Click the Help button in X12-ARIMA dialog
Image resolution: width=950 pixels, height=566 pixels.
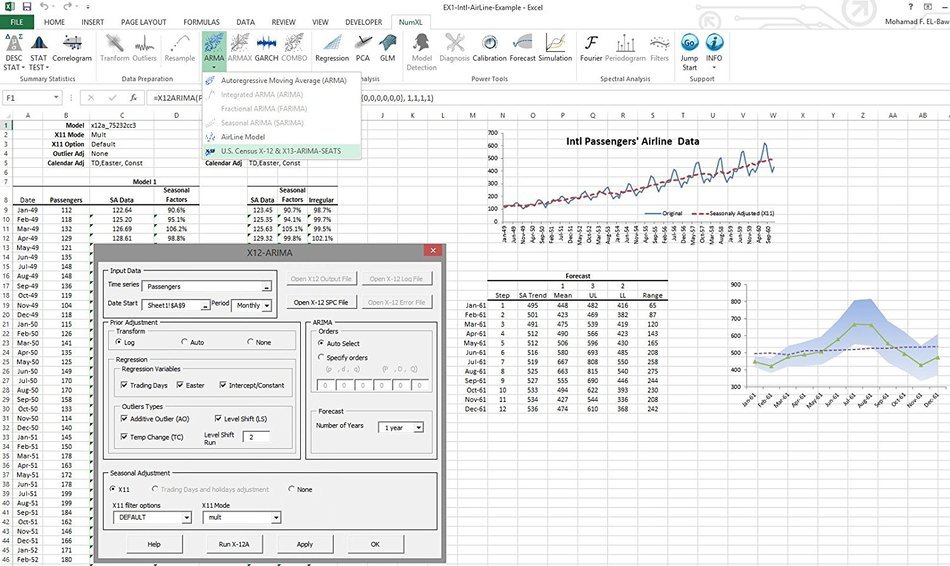point(154,544)
